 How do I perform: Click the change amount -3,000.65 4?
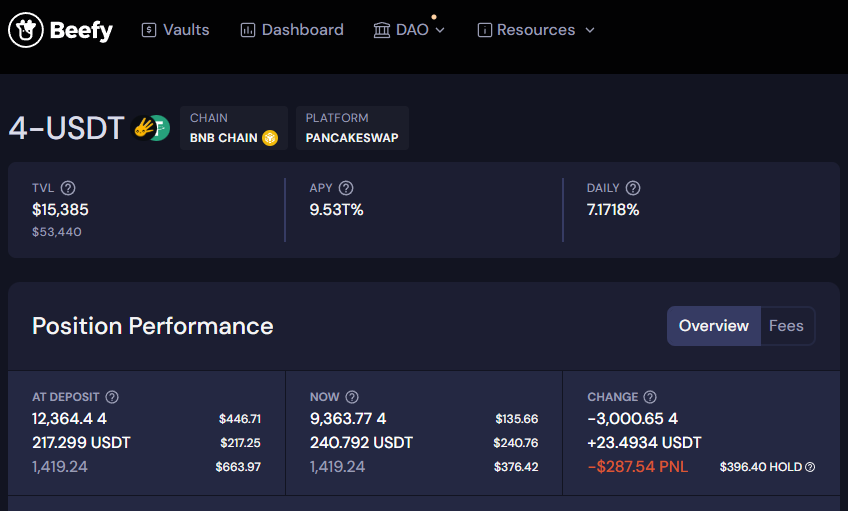coord(633,419)
